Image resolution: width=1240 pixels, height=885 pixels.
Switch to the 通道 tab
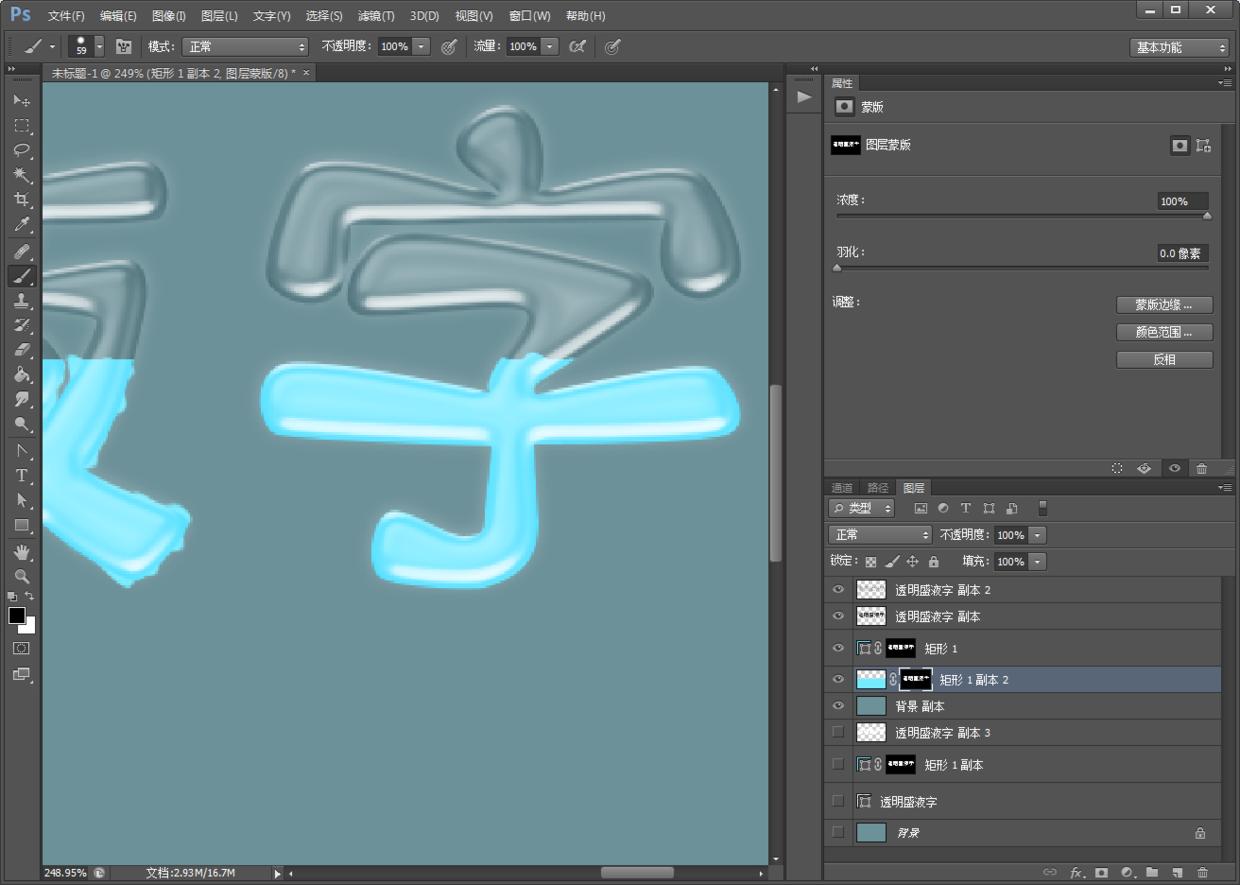[x=842, y=488]
